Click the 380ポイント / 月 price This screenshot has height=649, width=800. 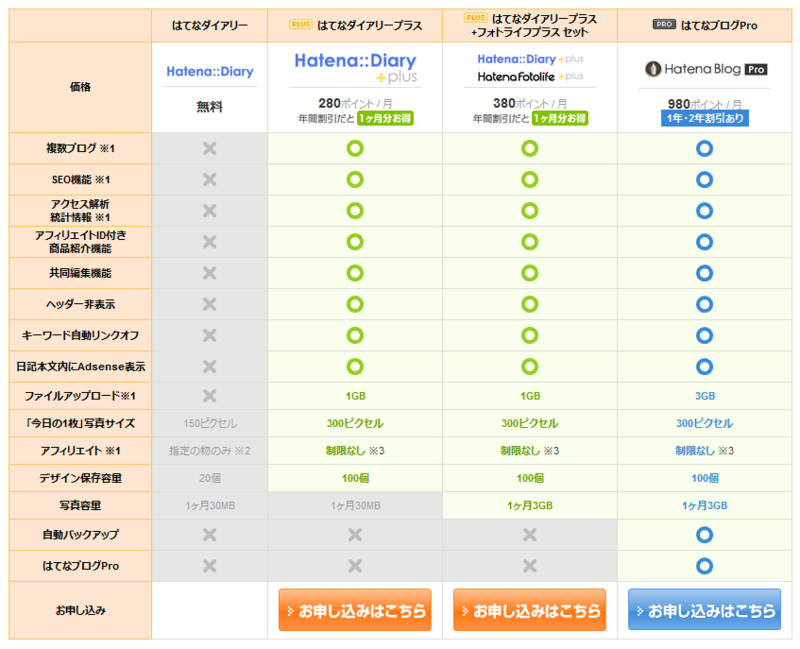[530, 104]
